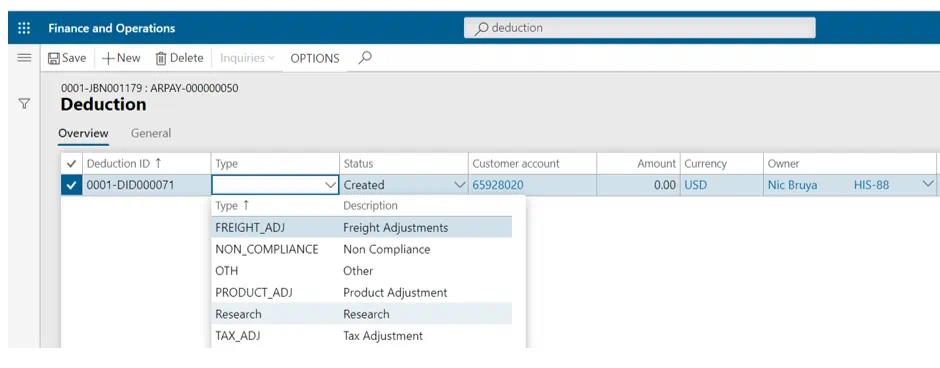Click the Freight Adjustments description
This screenshot has height=368, width=940.
(395, 228)
